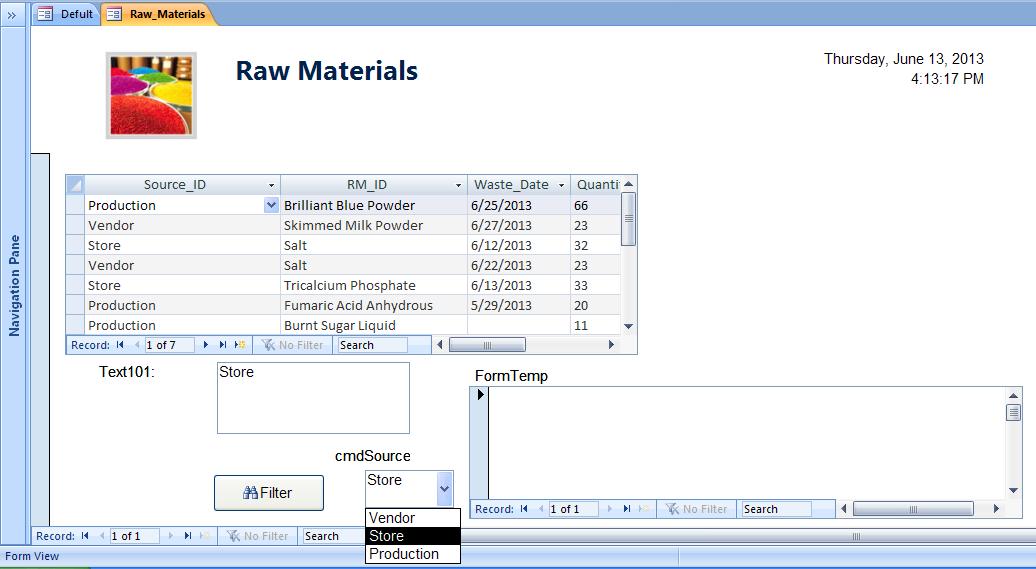Click the datasheet horizontal scrollbar thumb
The height and width of the screenshot is (569, 1036).
click(487, 345)
